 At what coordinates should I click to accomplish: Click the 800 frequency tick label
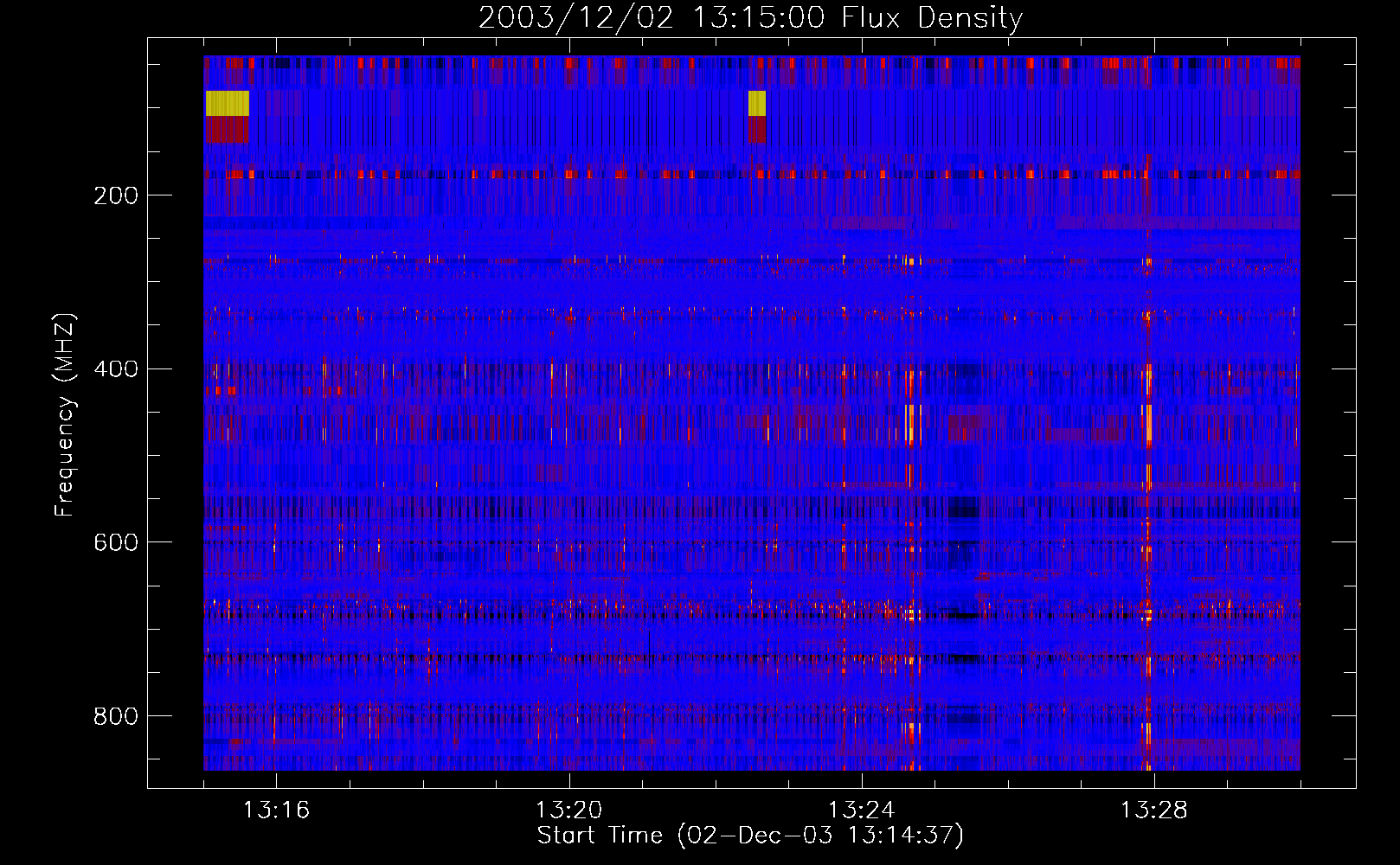coord(116,716)
